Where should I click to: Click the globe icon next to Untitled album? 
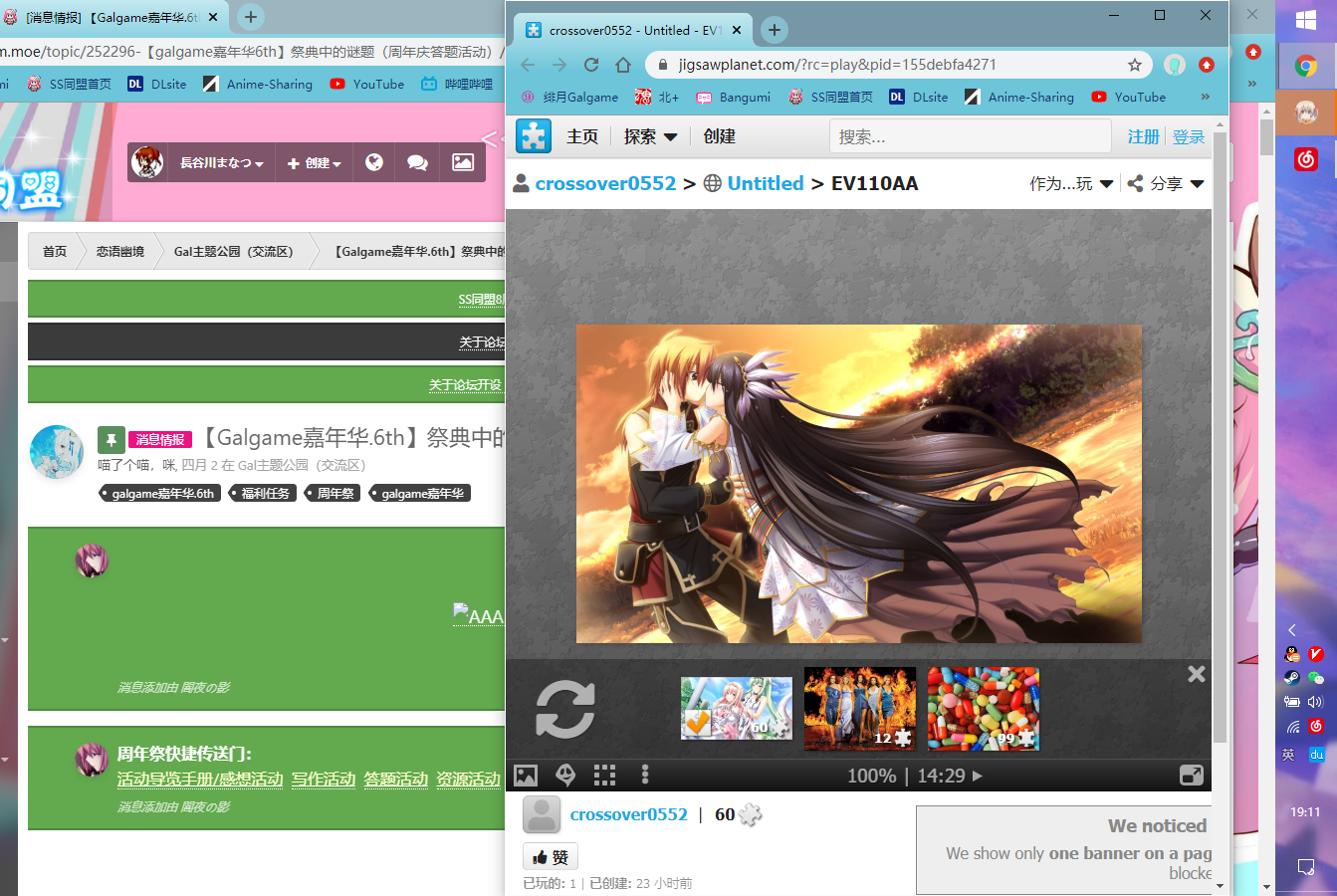[x=713, y=183]
